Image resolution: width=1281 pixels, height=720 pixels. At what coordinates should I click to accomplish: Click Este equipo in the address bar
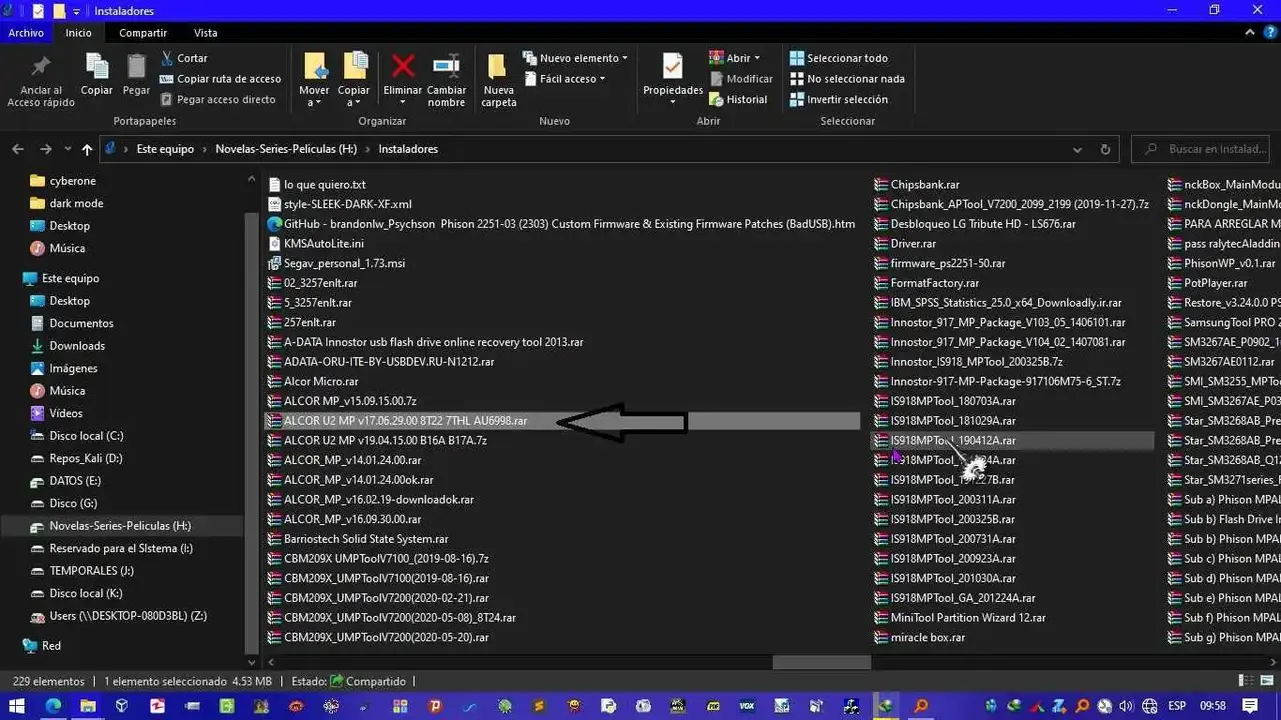coord(165,149)
